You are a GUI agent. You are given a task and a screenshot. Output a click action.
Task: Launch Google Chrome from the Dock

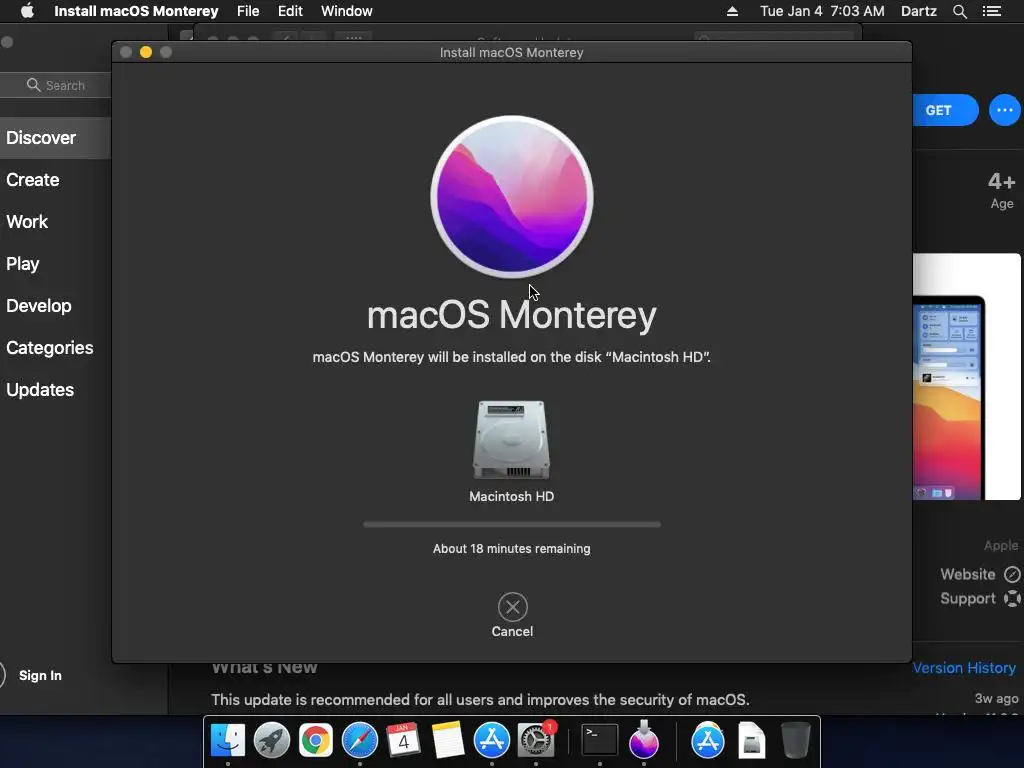315,740
